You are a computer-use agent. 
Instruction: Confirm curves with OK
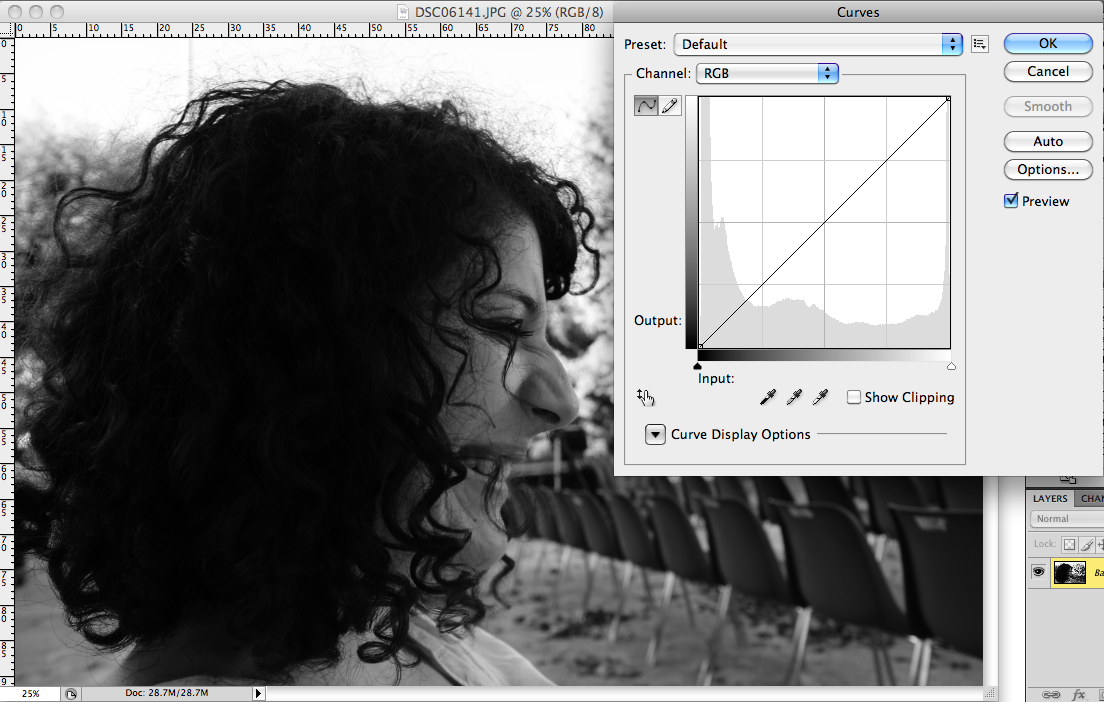point(1047,43)
